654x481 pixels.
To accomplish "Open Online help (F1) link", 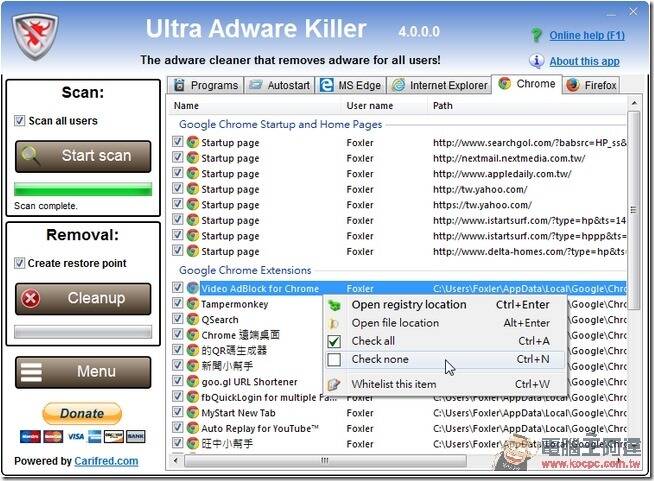I will pos(587,35).
